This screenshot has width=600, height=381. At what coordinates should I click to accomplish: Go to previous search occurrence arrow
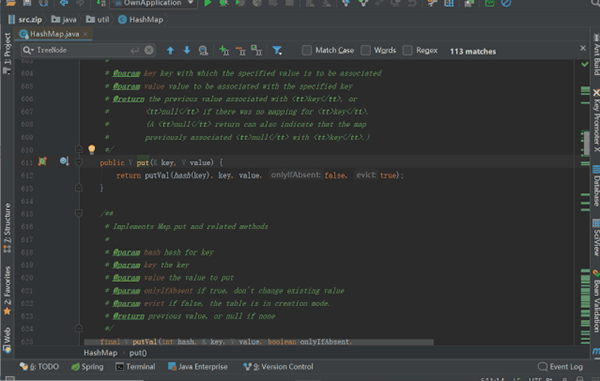(170, 50)
